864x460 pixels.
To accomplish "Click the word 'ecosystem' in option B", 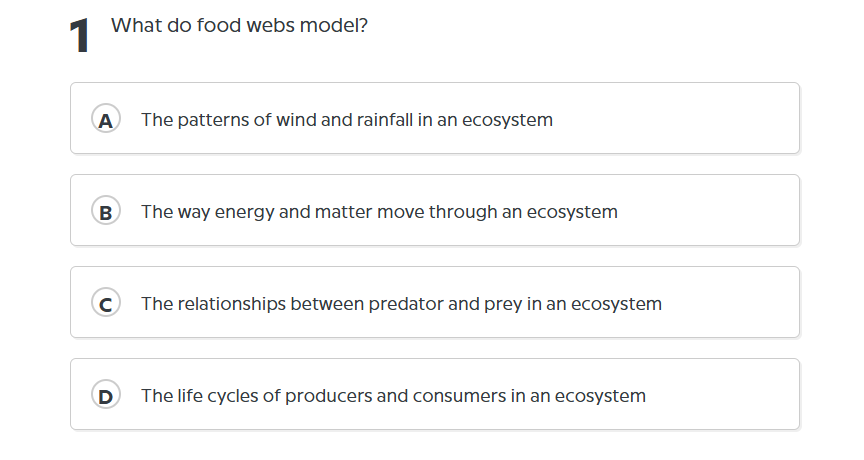I will coord(572,212).
